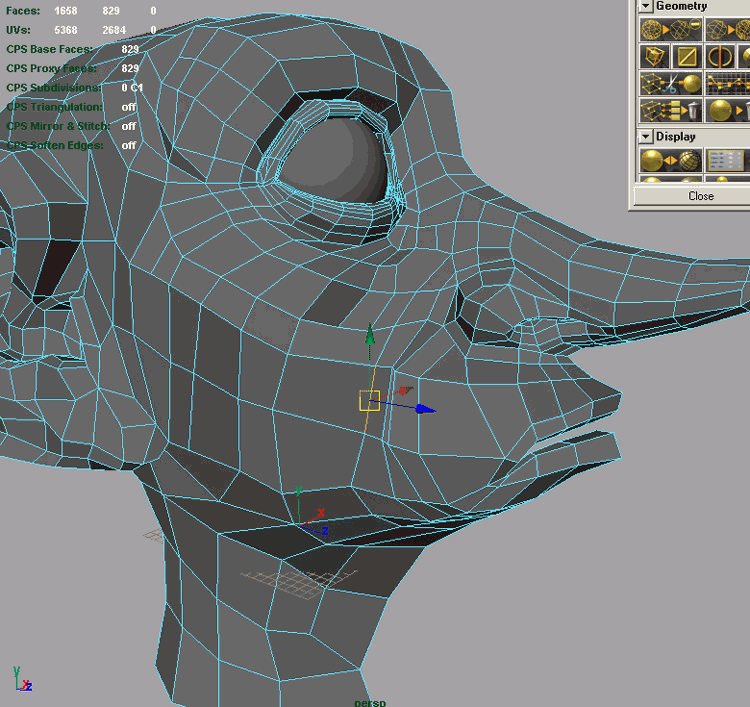Click the persp camera label

[369, 702]
